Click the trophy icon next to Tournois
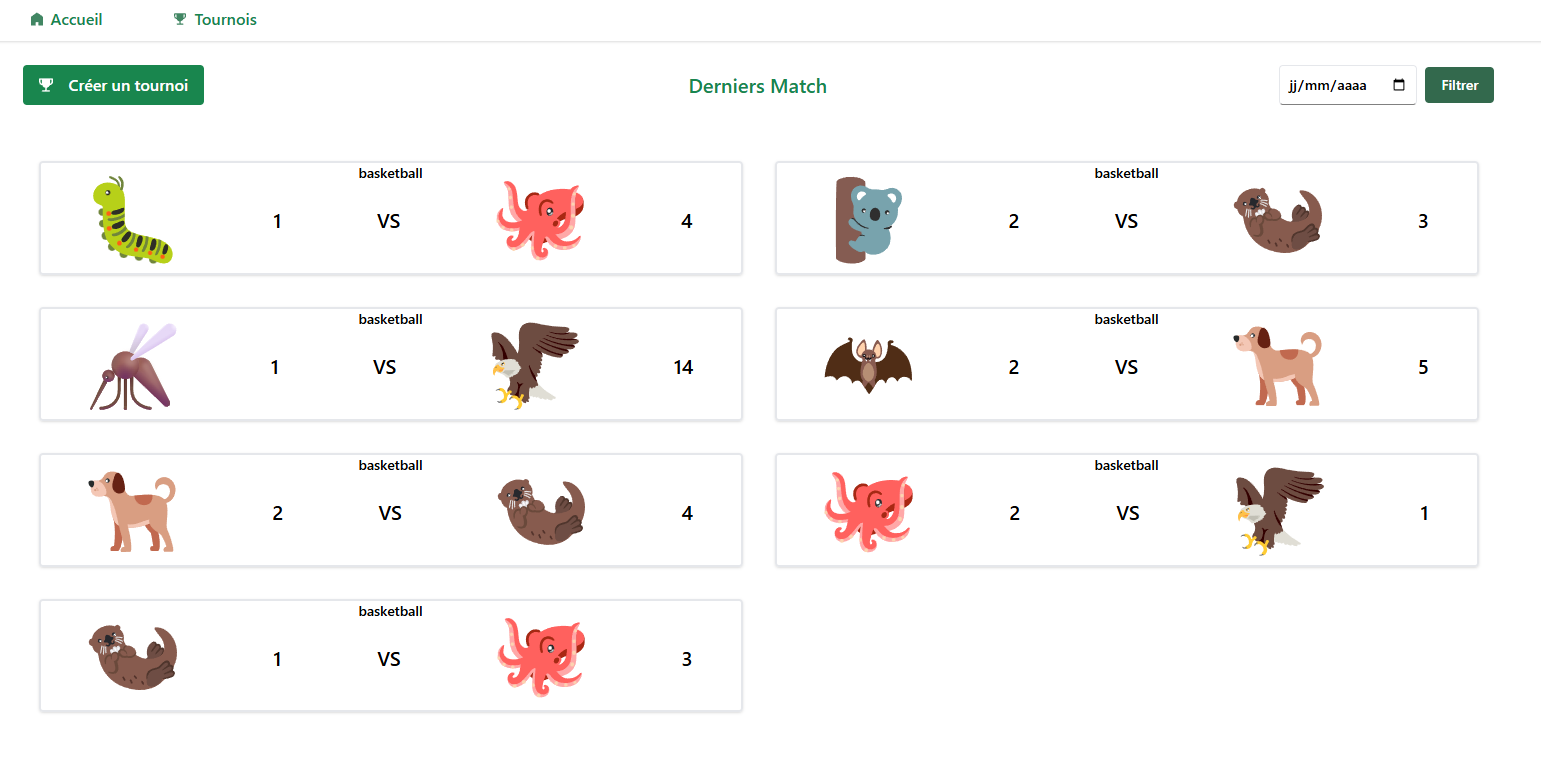The height and width of the screenshot is (765, 1541). click(180, 20)
